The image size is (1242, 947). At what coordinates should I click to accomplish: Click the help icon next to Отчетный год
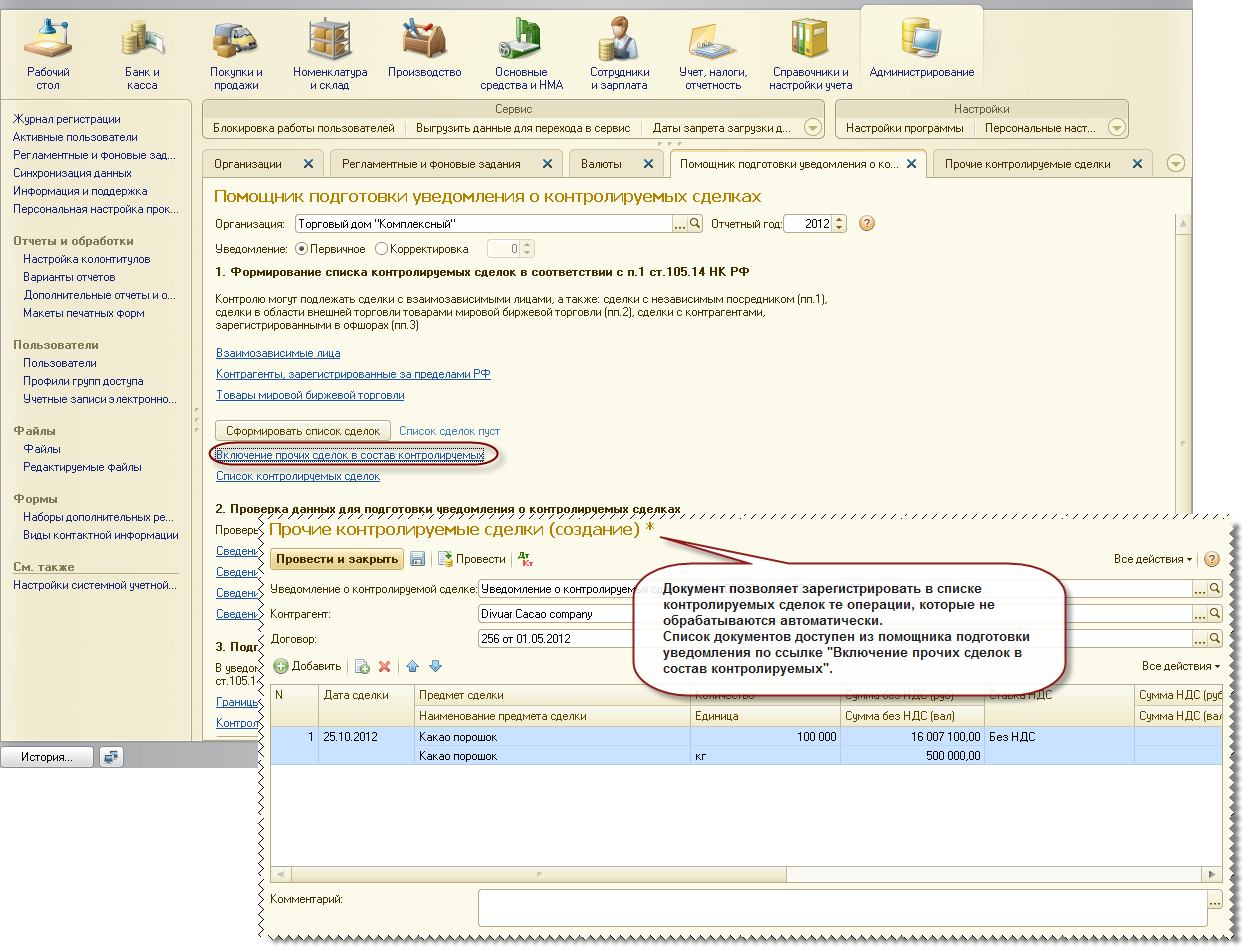pyautogui.click(x=867, y=223)
